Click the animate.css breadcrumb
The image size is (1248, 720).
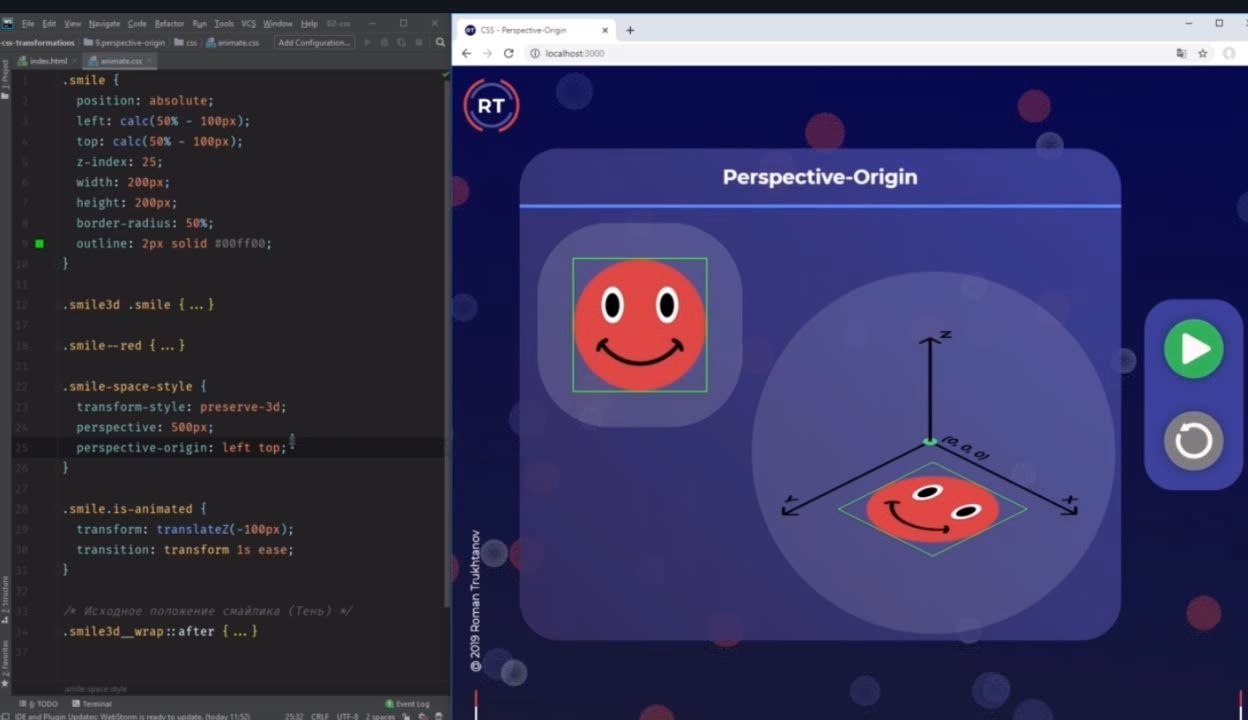point(232,43)
